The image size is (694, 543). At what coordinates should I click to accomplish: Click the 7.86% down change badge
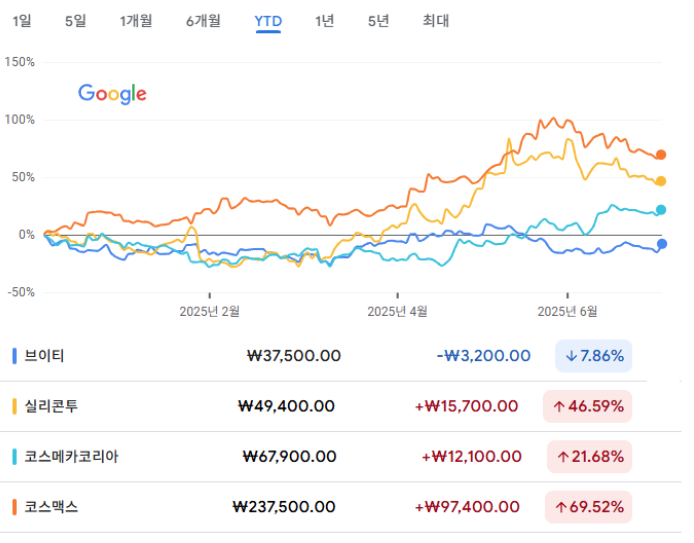pyautogui.click(x=594, y=356)
